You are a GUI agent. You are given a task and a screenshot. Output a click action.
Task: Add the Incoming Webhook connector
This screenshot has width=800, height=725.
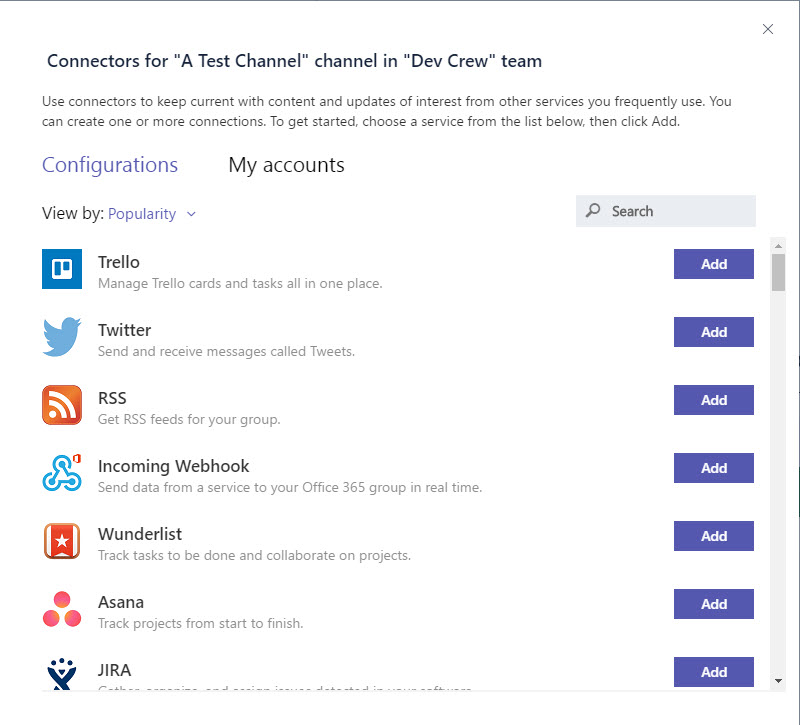713,468
